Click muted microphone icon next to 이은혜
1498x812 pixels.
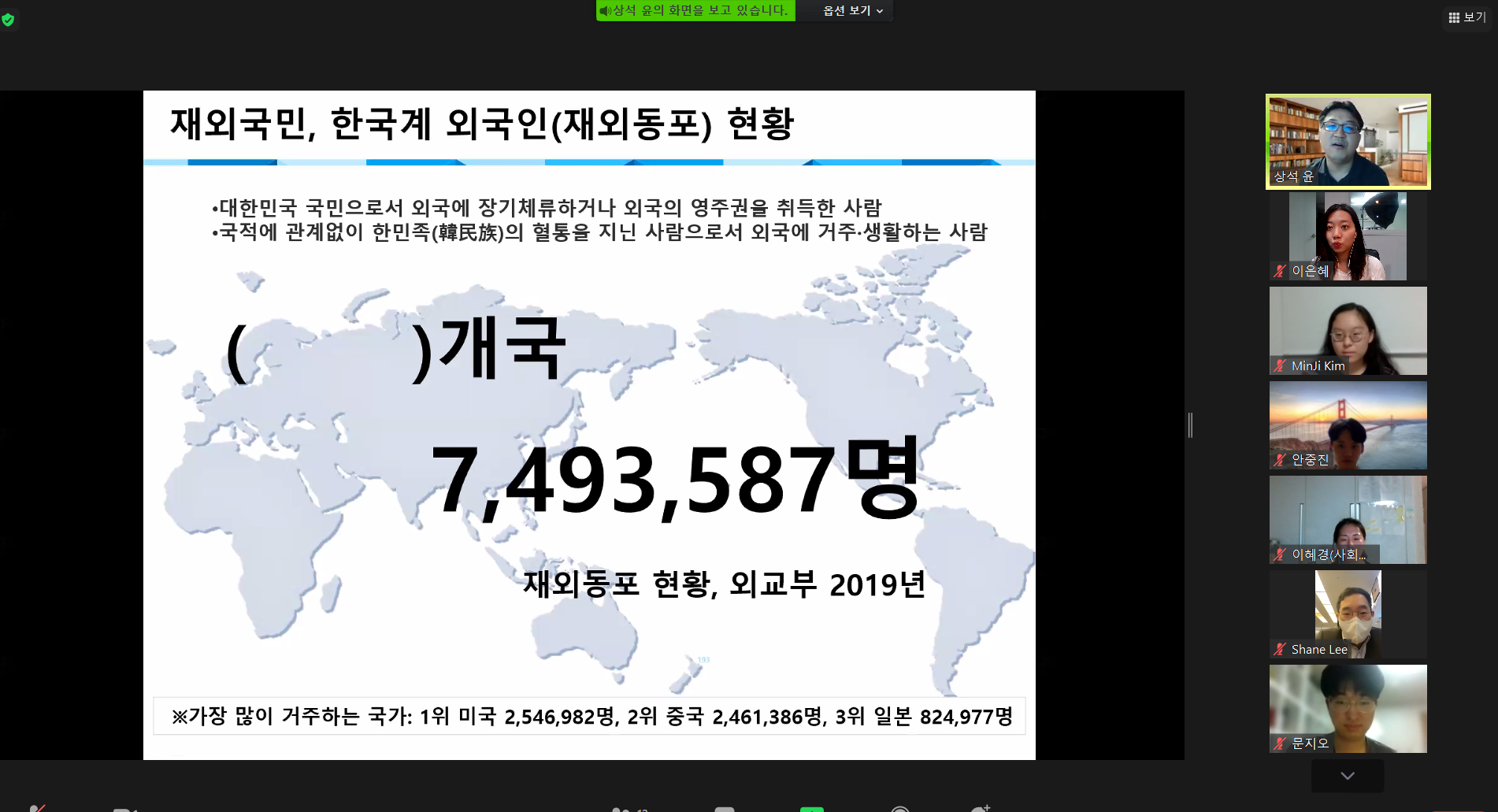[1280, 271]
